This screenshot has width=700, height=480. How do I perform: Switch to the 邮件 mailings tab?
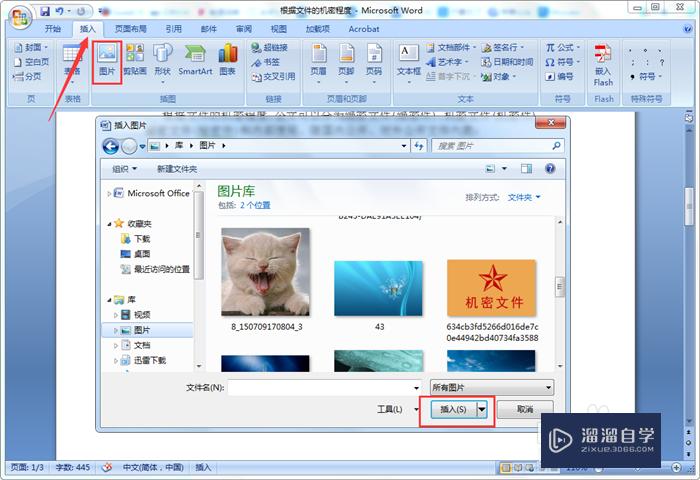click(208, 29)
